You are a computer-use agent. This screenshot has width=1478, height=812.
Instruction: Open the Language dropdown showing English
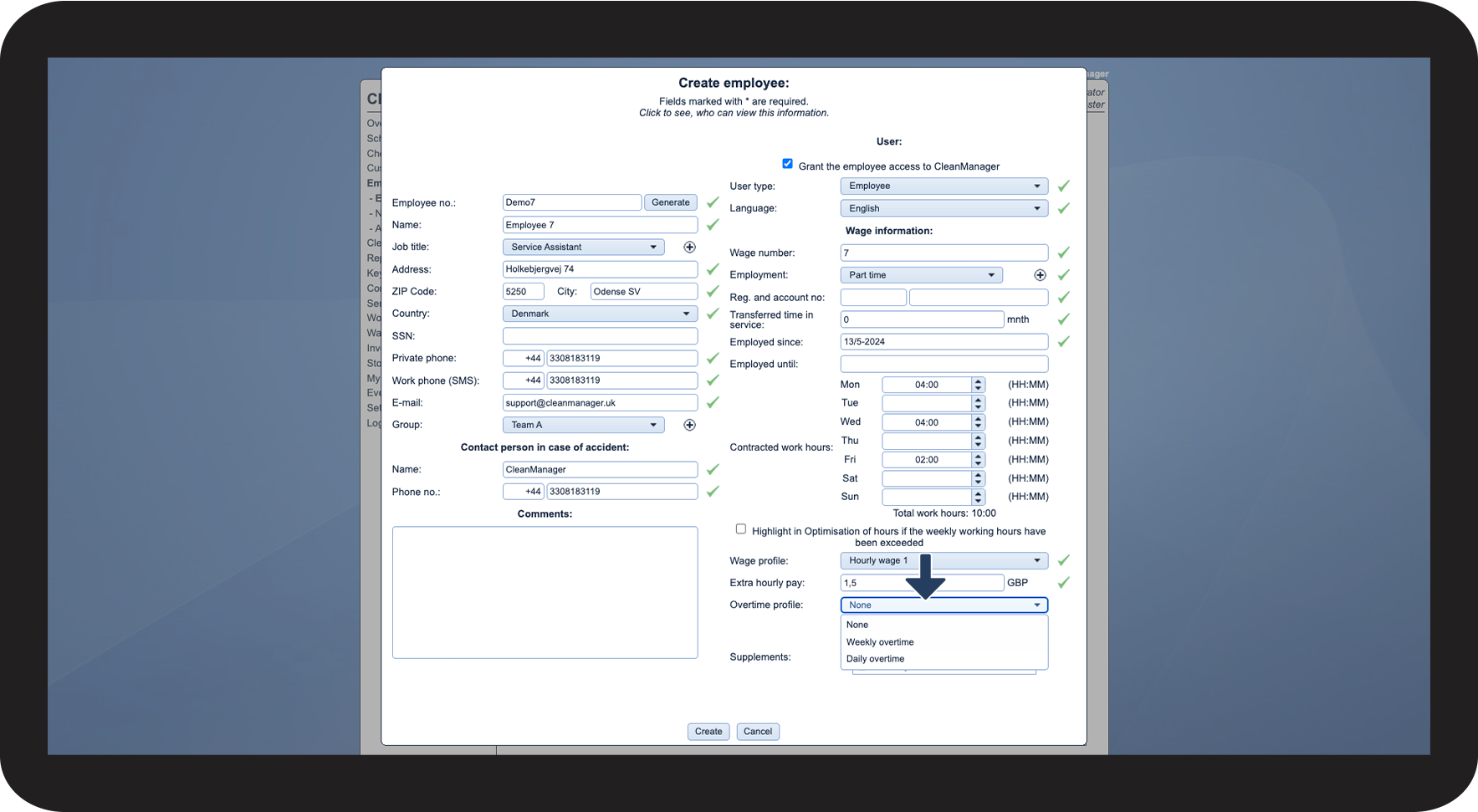tap(944, 208)
